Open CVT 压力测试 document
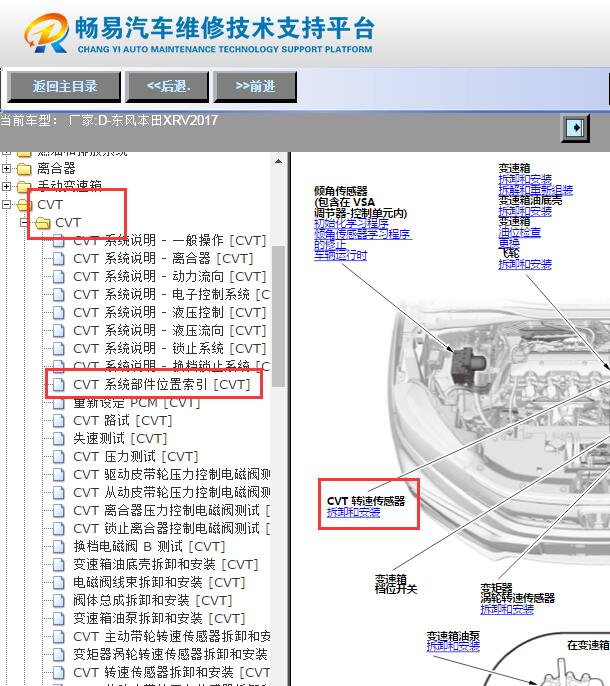The width and height of the screenshot is (610, 686). (136, 456)
